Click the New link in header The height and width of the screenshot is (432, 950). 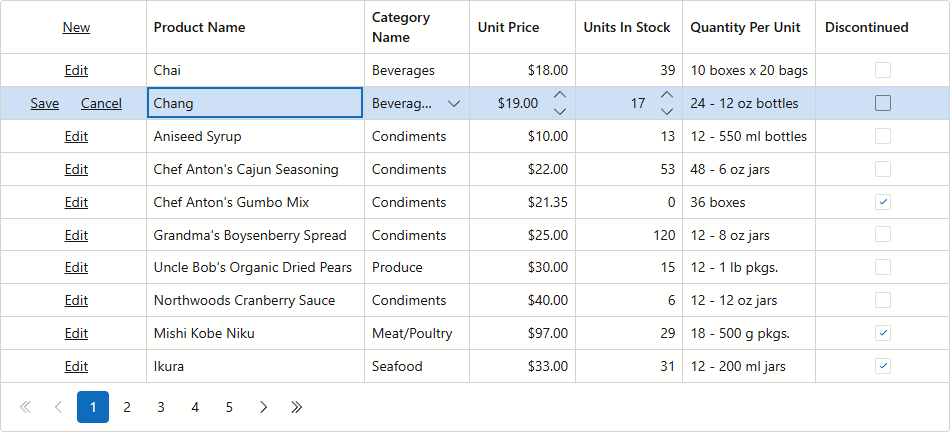coord(76,27)
